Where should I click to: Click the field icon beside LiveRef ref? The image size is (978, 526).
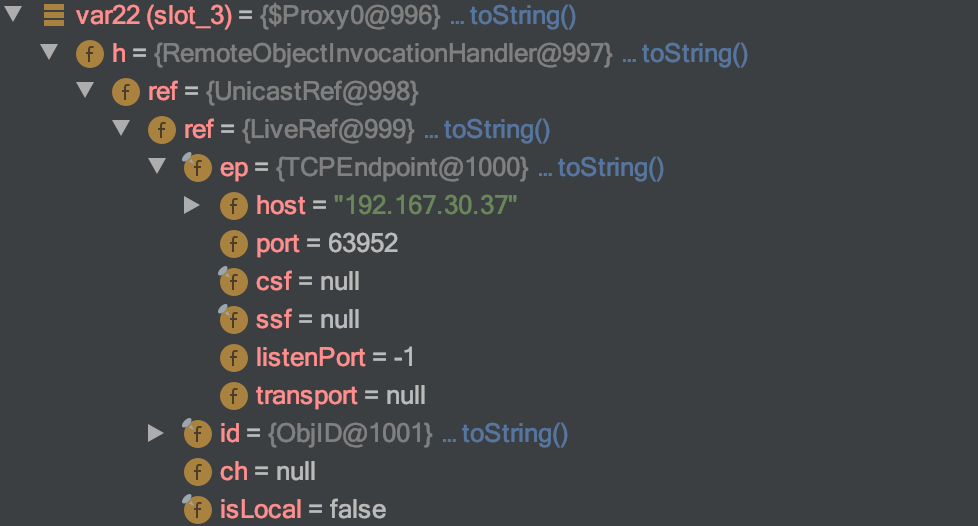click(162, 130)
